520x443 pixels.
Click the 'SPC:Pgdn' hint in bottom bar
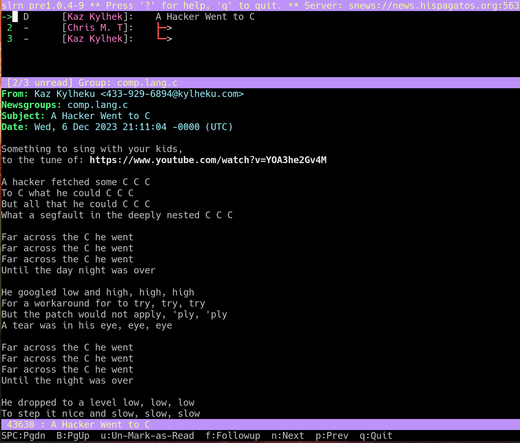pyautogui.click(x=23, y=436)
